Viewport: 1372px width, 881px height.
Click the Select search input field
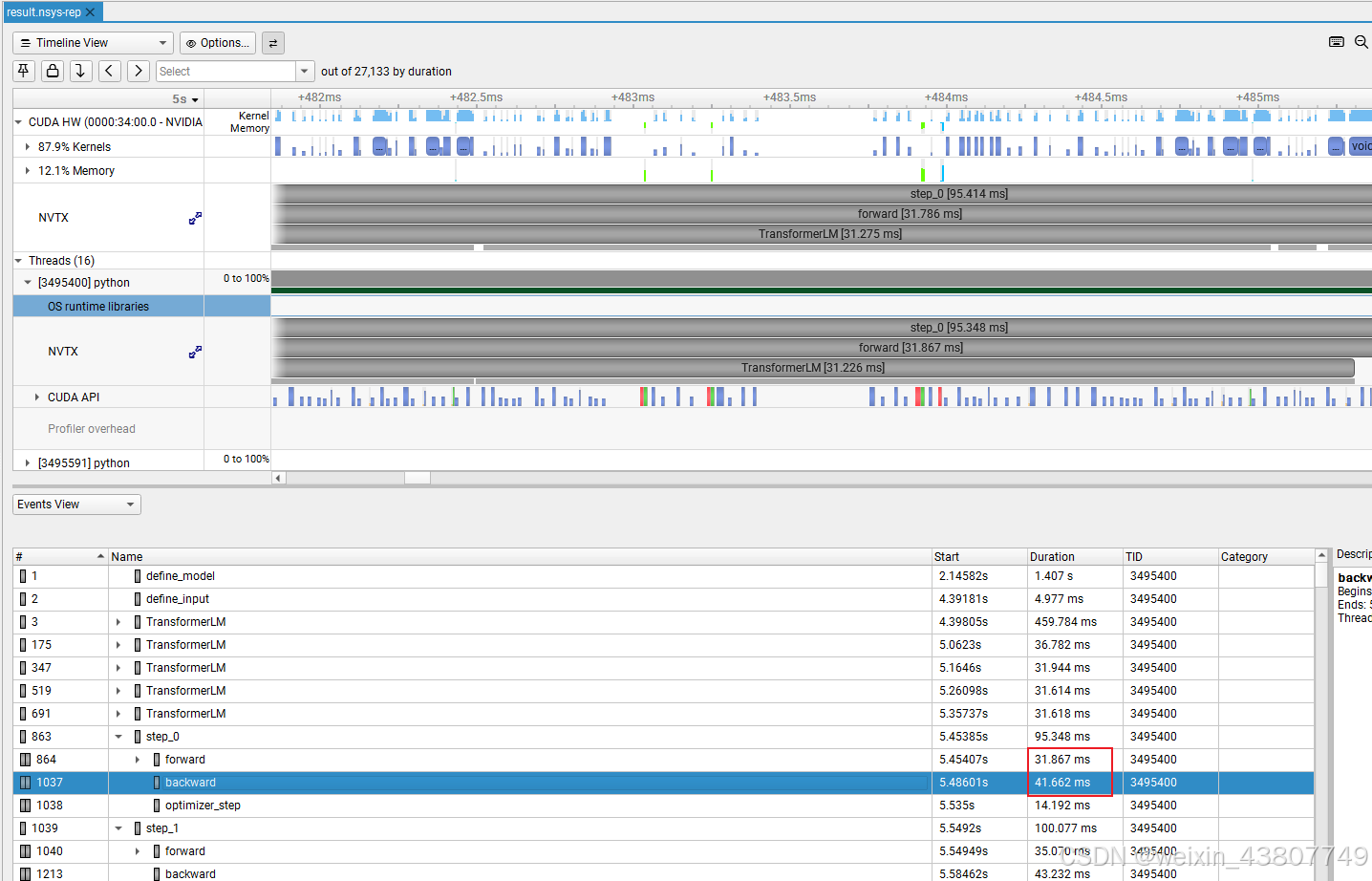coord(225,72)
